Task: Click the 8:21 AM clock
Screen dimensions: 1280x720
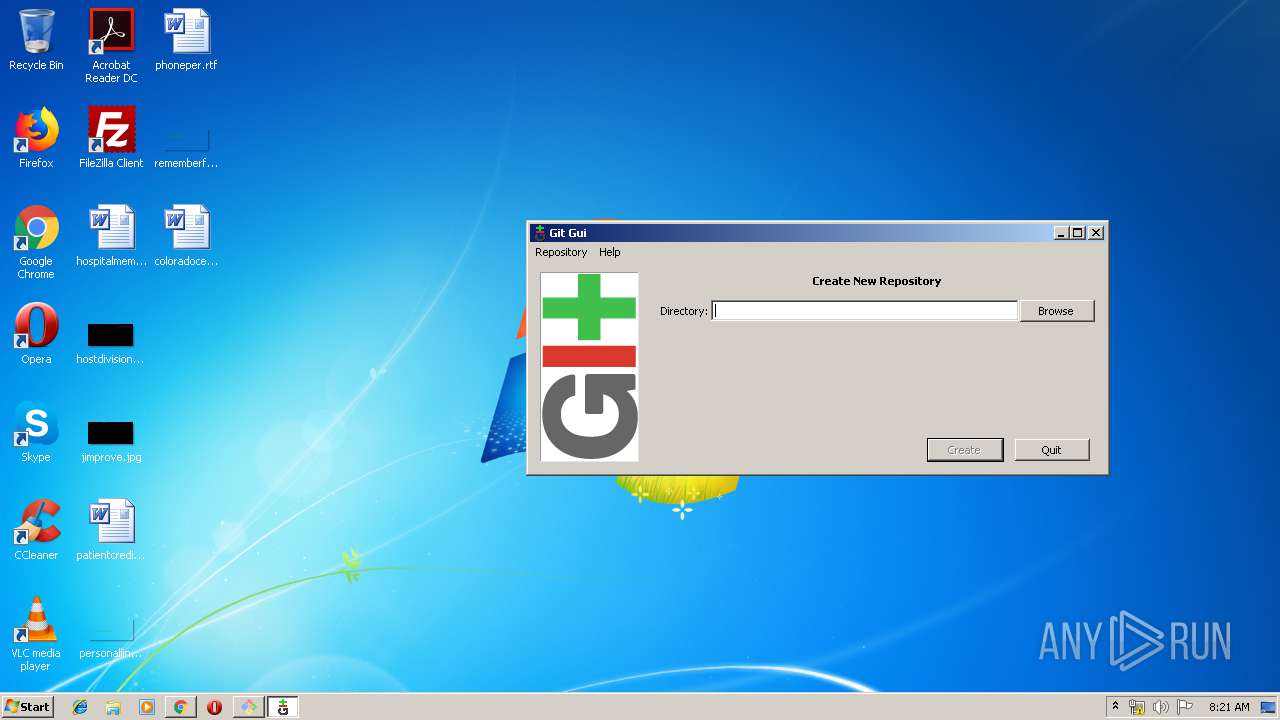Action: 1229,707
